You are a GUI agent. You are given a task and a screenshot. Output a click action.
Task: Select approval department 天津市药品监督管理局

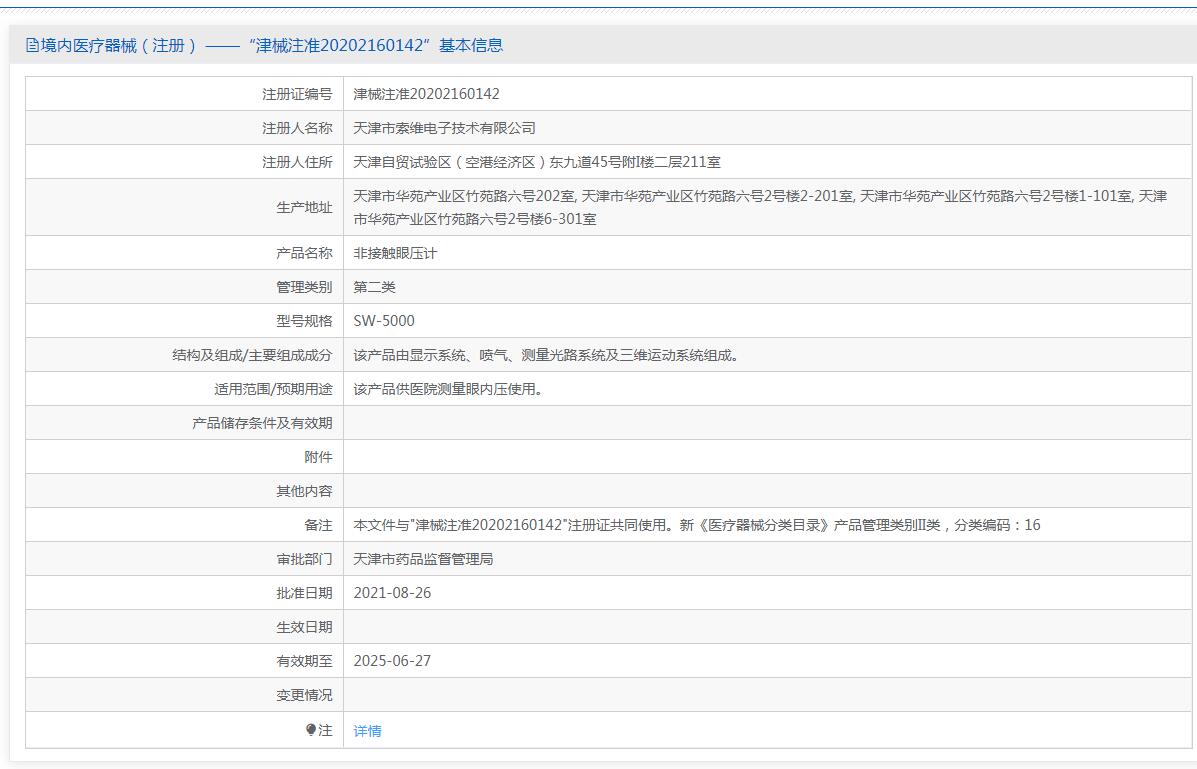(423, 559)
